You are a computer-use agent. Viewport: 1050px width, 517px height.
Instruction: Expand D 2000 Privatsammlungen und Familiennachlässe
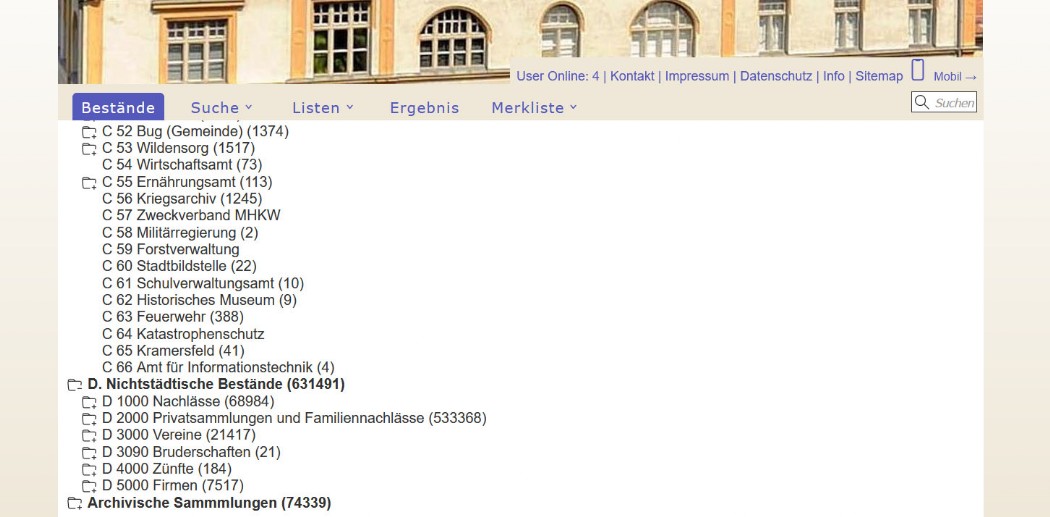[88, 419]
